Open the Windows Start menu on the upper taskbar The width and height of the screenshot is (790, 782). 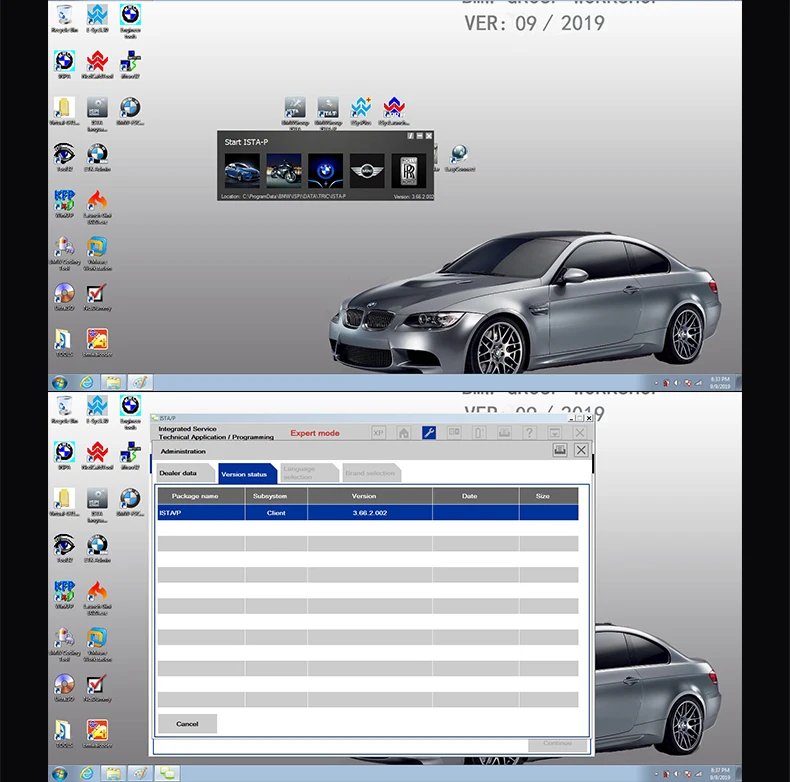(60, 382)
